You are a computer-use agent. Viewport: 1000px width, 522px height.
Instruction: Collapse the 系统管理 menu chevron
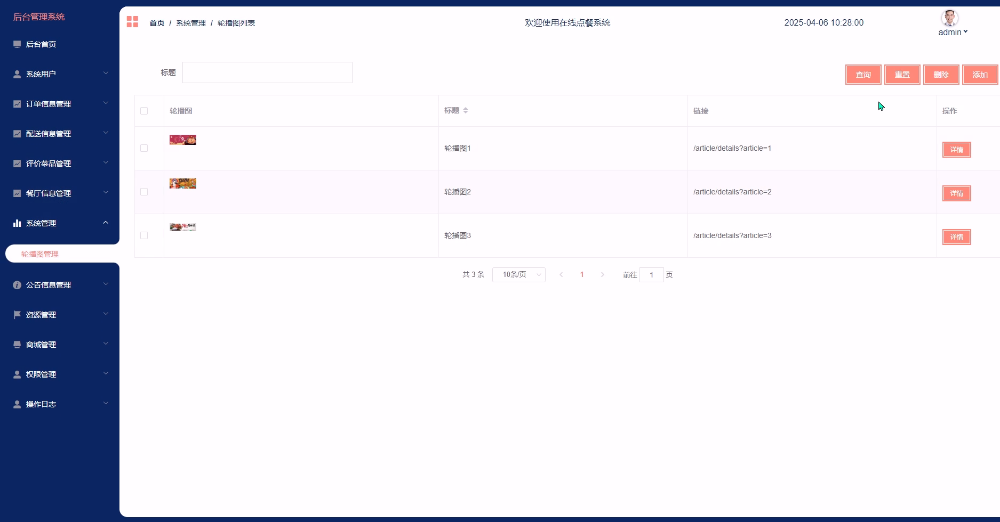[x=106, y=223]
